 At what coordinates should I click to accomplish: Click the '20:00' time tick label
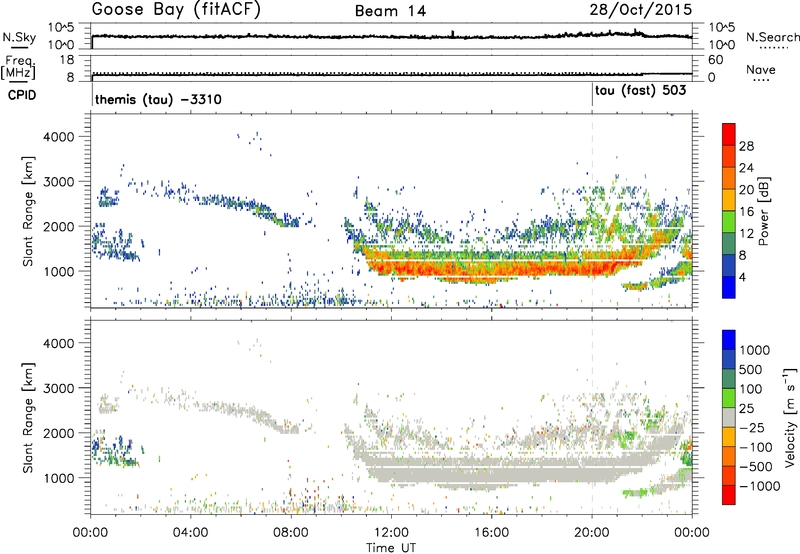click(592, 533)
